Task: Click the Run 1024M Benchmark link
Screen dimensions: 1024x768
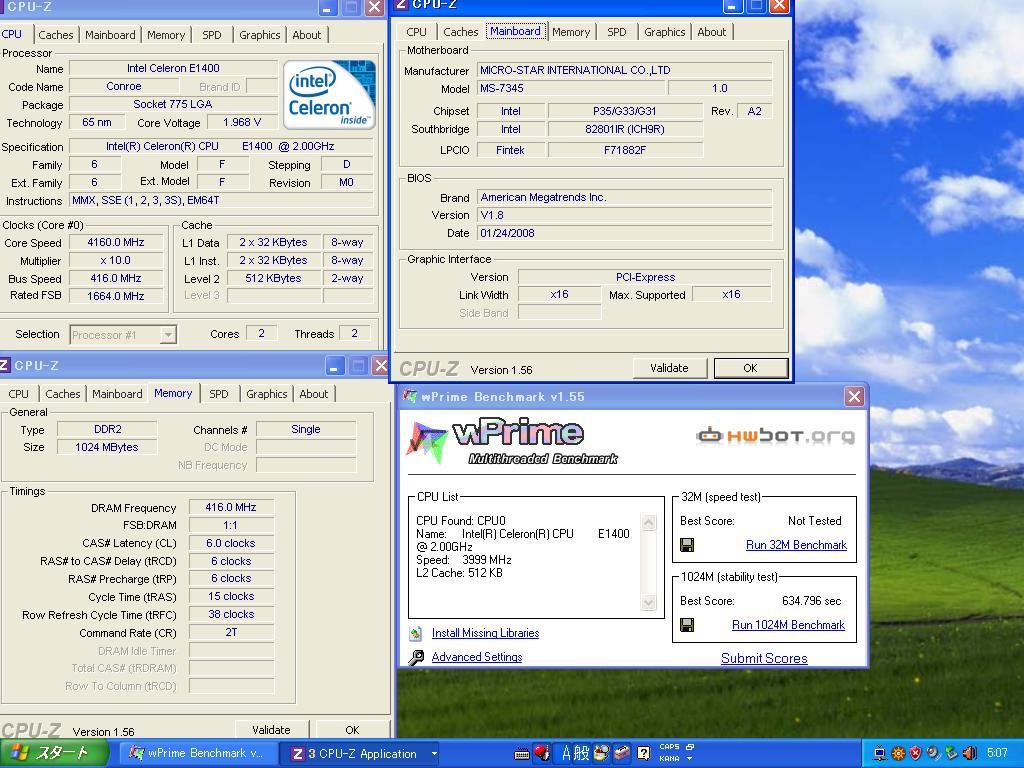Action: pos(788,625)
